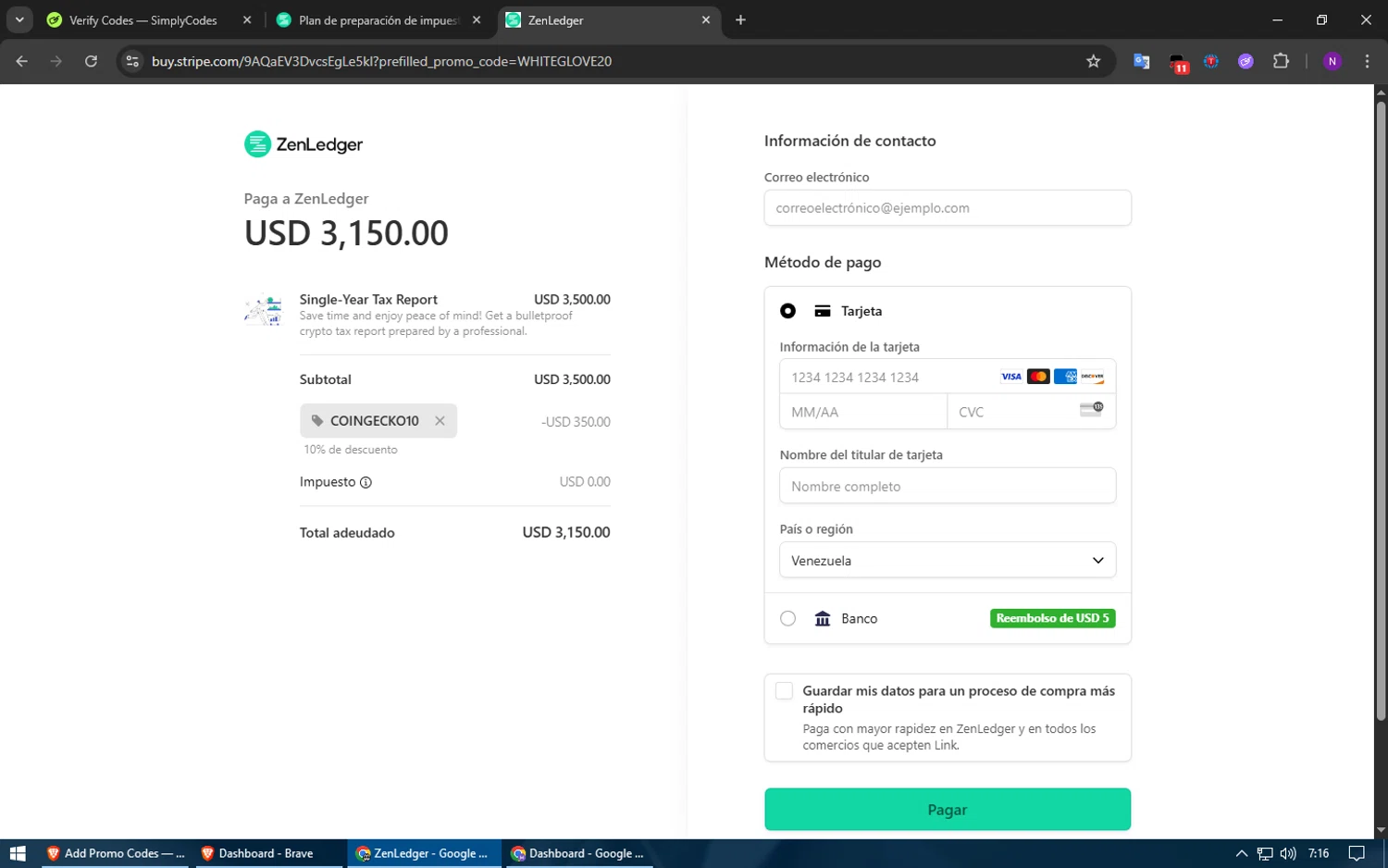Viewport: 1388px width, 868px height.
Task: Click the page vertical scrollbar
Action: (1381, 410)
